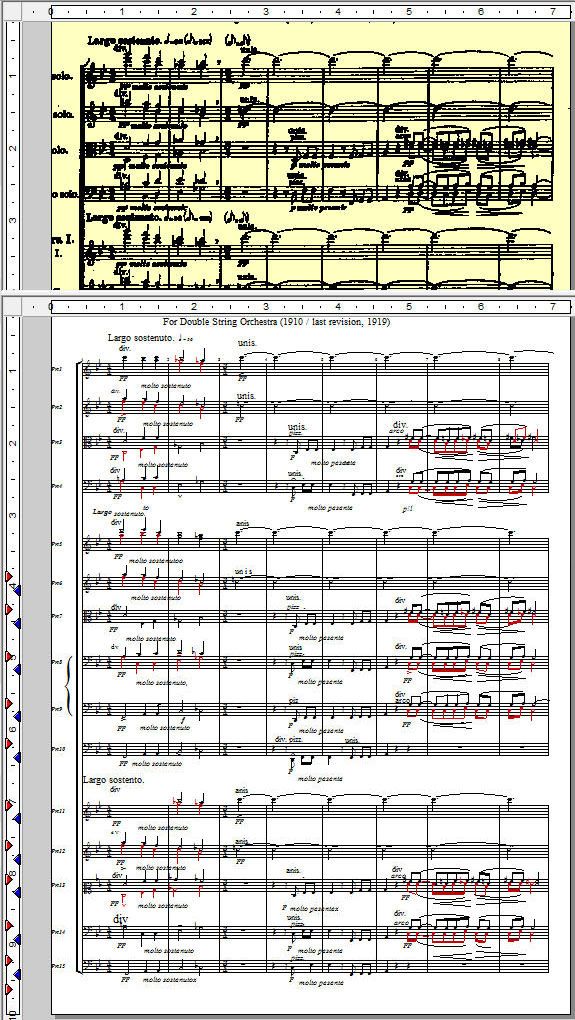Viewport: 575px width, 1020px height.
Task: Pick red top marker for staff Pns14
Action: 8,926
